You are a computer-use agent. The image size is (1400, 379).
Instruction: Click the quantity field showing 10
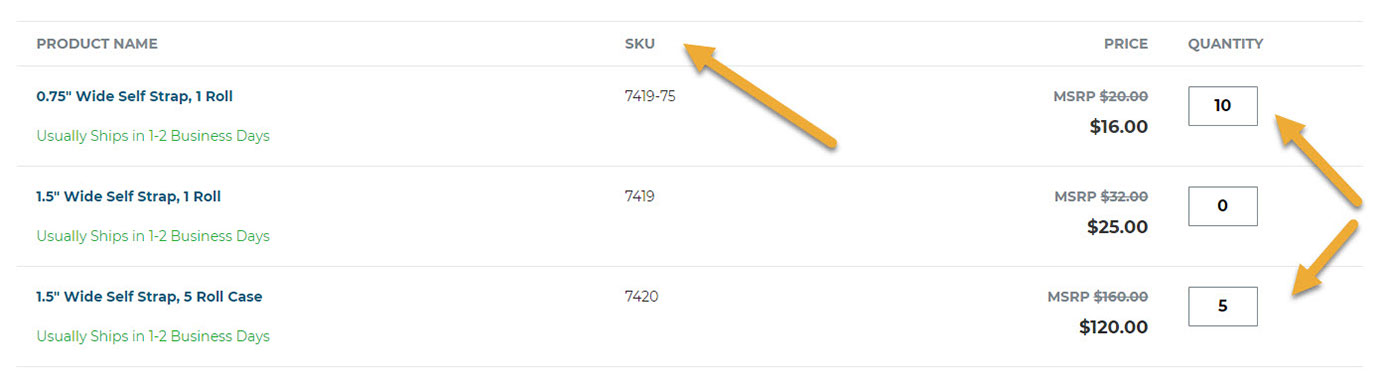point(1222,106)
